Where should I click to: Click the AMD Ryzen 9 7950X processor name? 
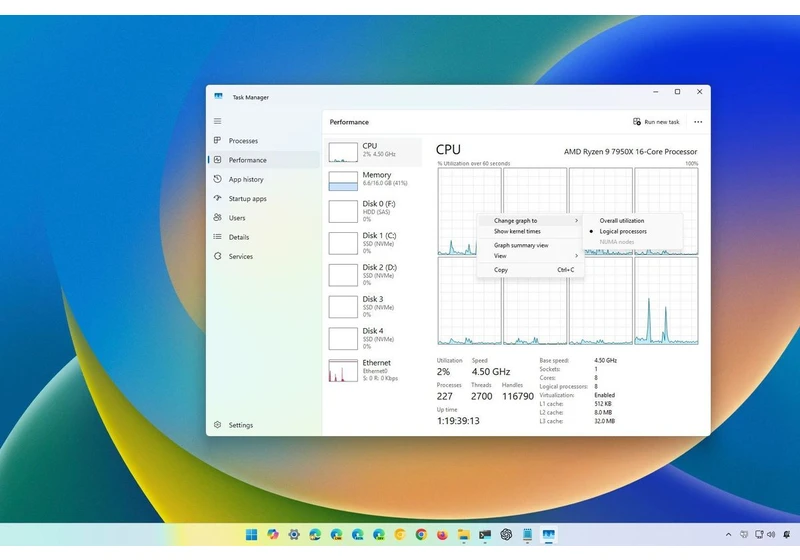coord(630,151)
